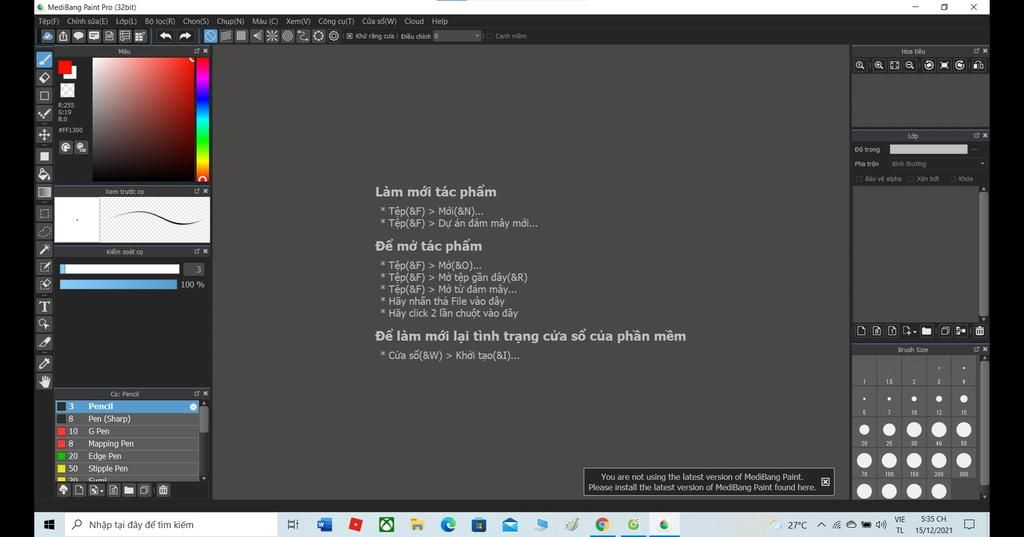Open the Cloud menu
The height and width of the screenshot is (537, 1024).
(x=414, y=22)
